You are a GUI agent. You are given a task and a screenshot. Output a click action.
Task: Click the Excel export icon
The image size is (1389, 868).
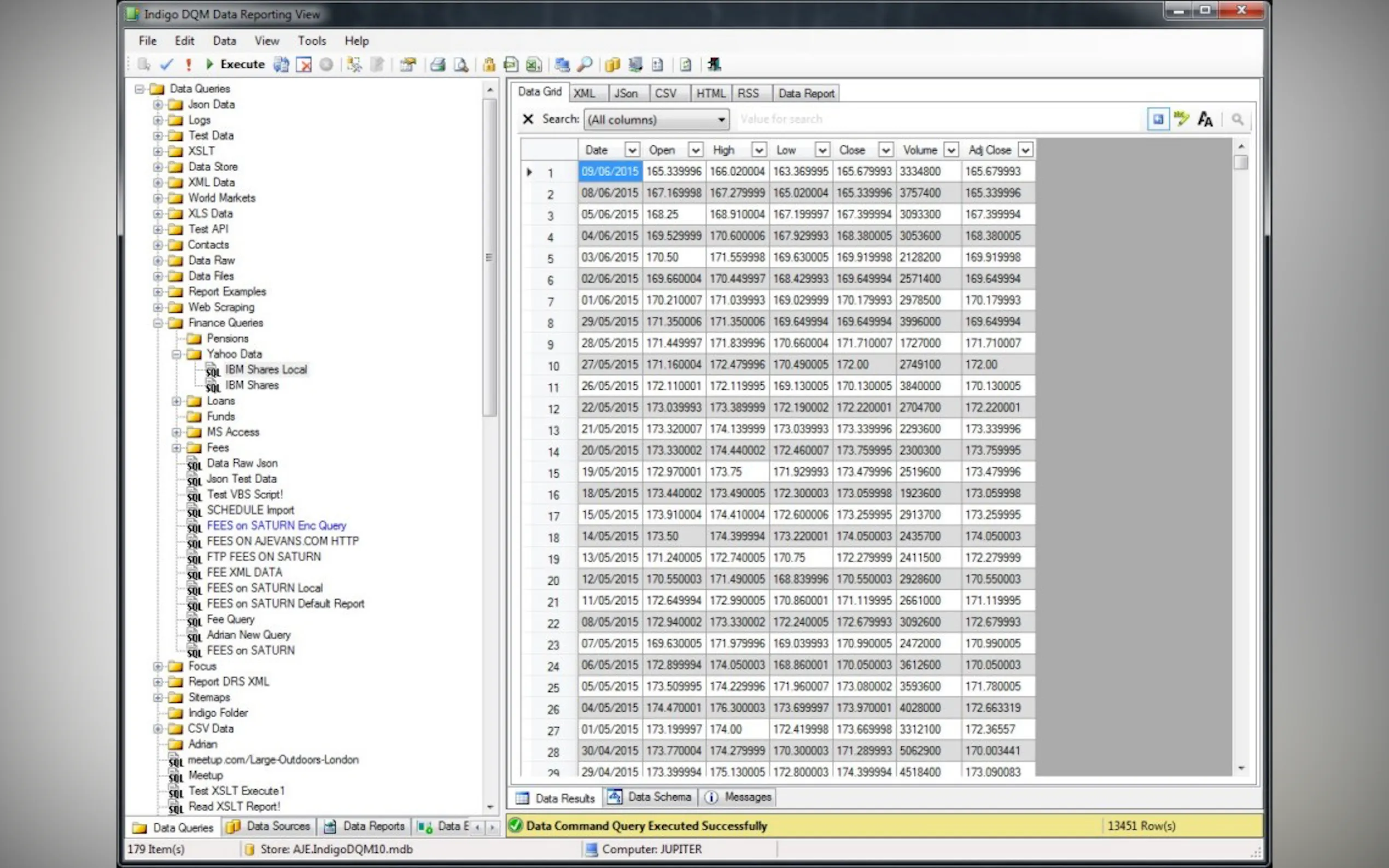click(534, 65)
